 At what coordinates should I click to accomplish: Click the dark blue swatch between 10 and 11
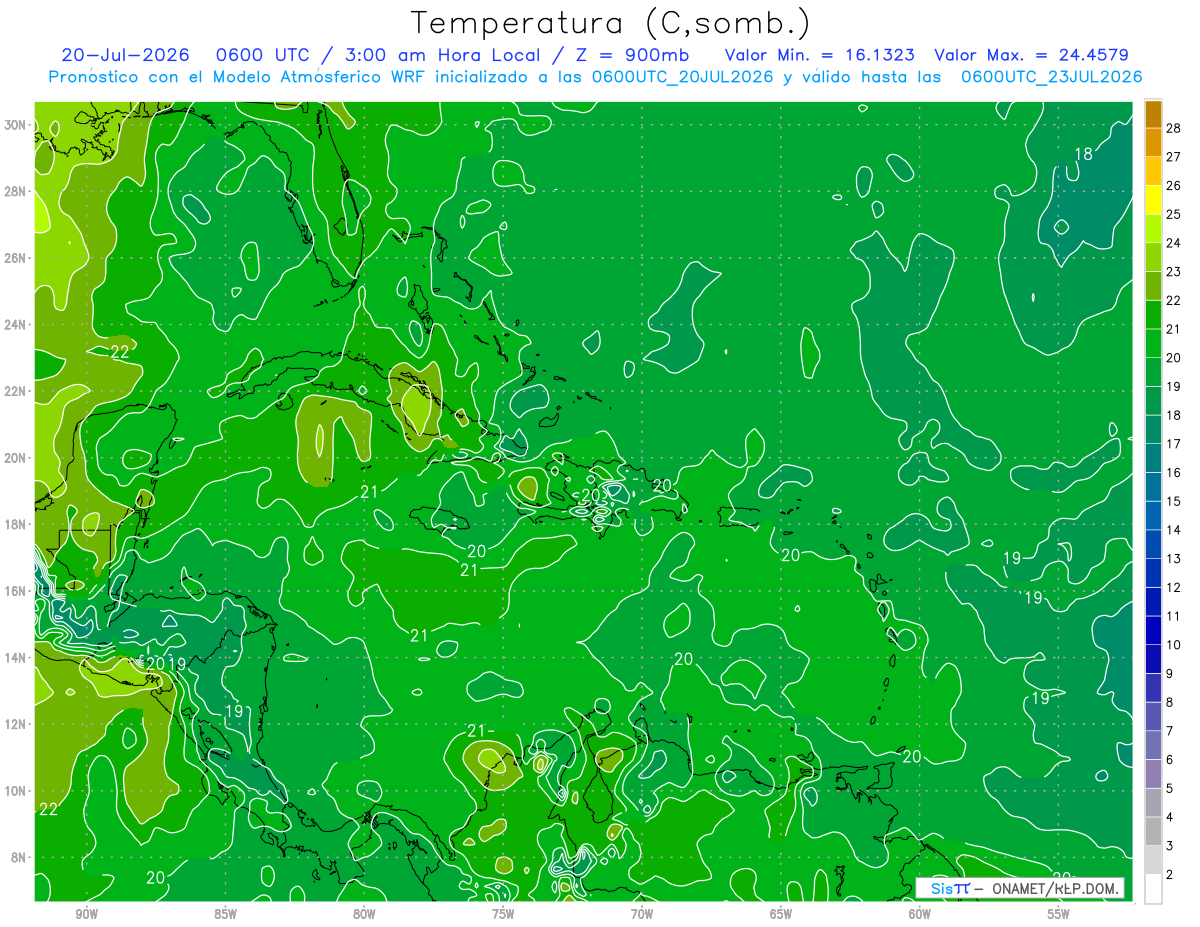pyautogui.click(x=1153, y=630)
